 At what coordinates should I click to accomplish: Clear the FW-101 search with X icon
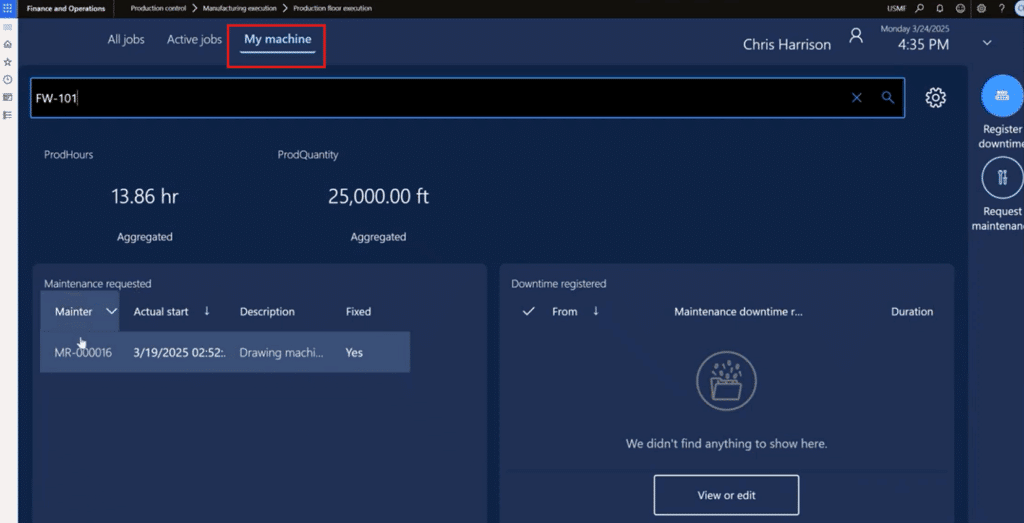click(x=857, y=98)
